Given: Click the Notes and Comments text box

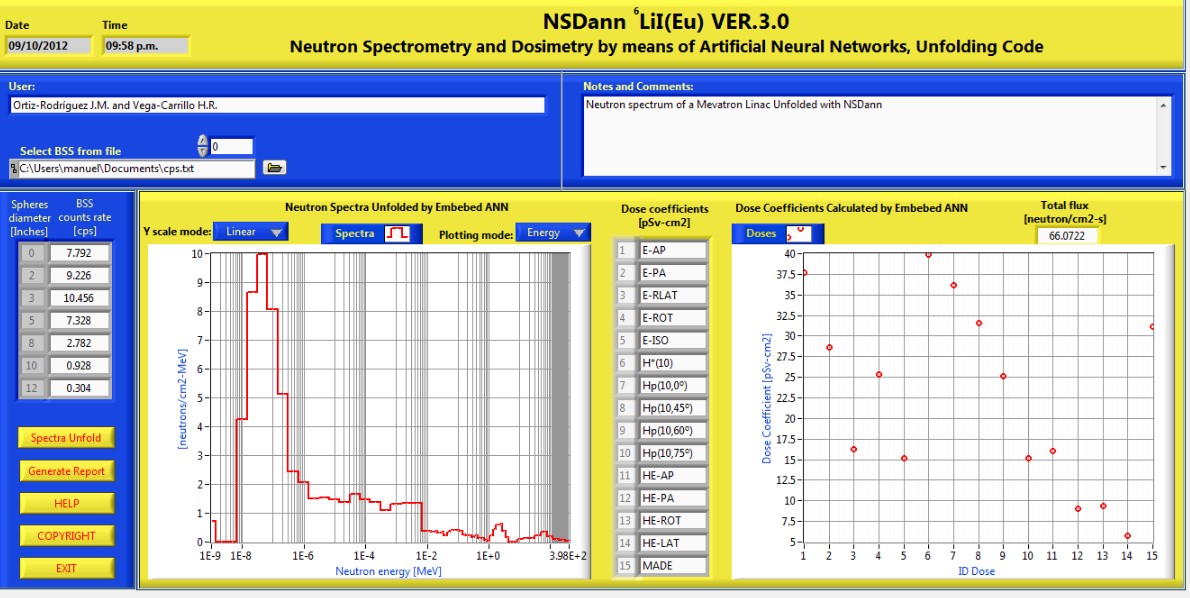Looking at the screenshot, I should (x=870, y=136).
